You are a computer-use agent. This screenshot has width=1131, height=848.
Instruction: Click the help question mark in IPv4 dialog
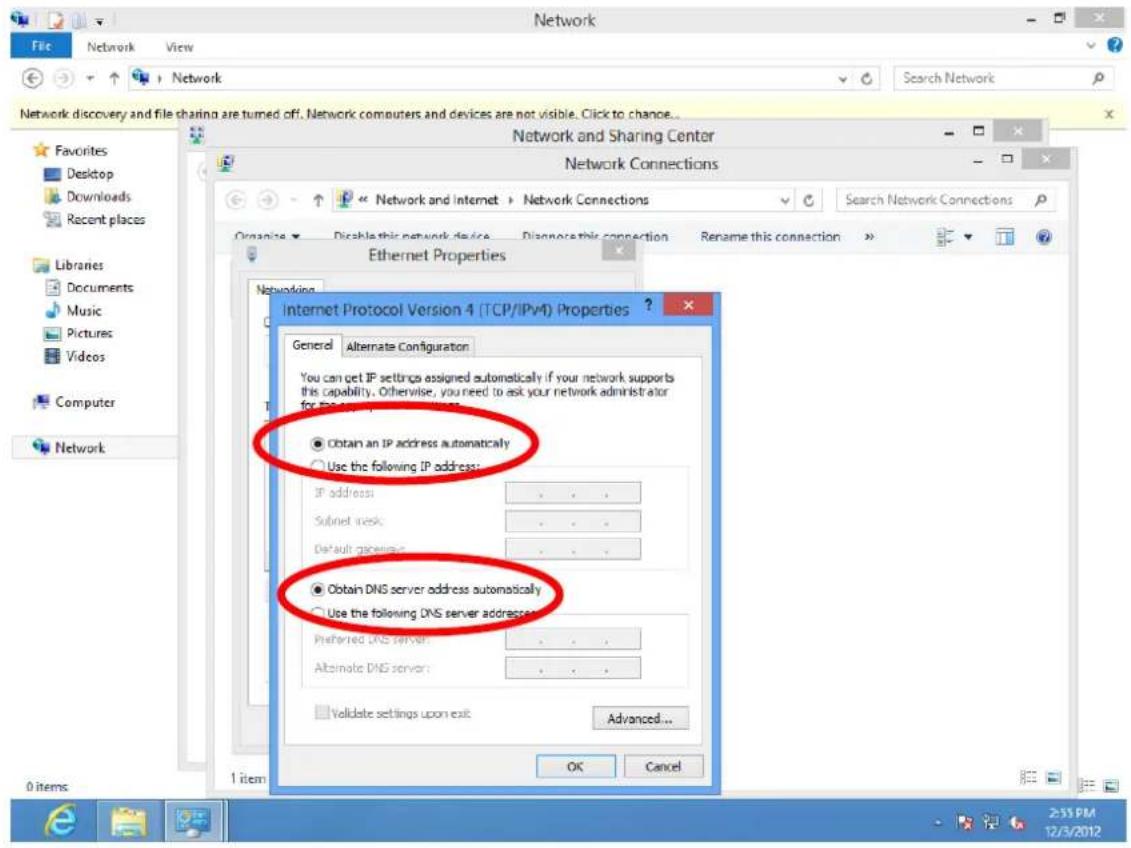coord(648,305)
